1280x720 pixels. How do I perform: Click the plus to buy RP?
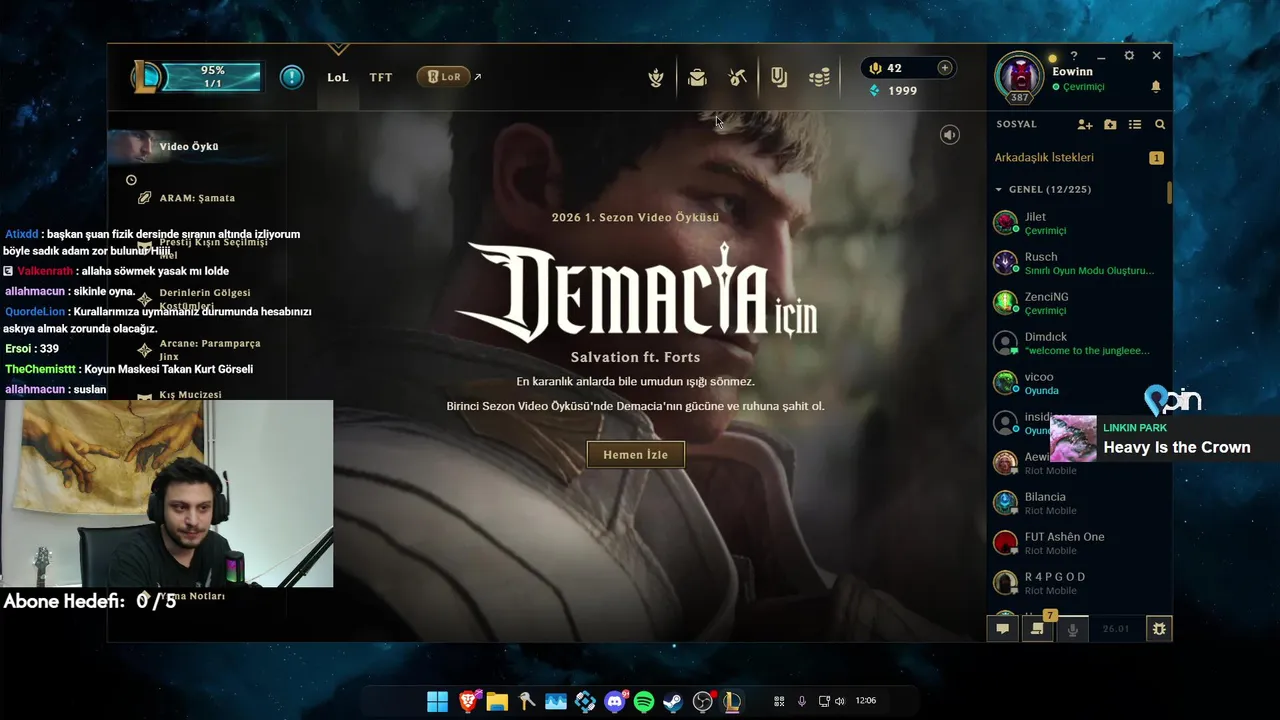944,68
